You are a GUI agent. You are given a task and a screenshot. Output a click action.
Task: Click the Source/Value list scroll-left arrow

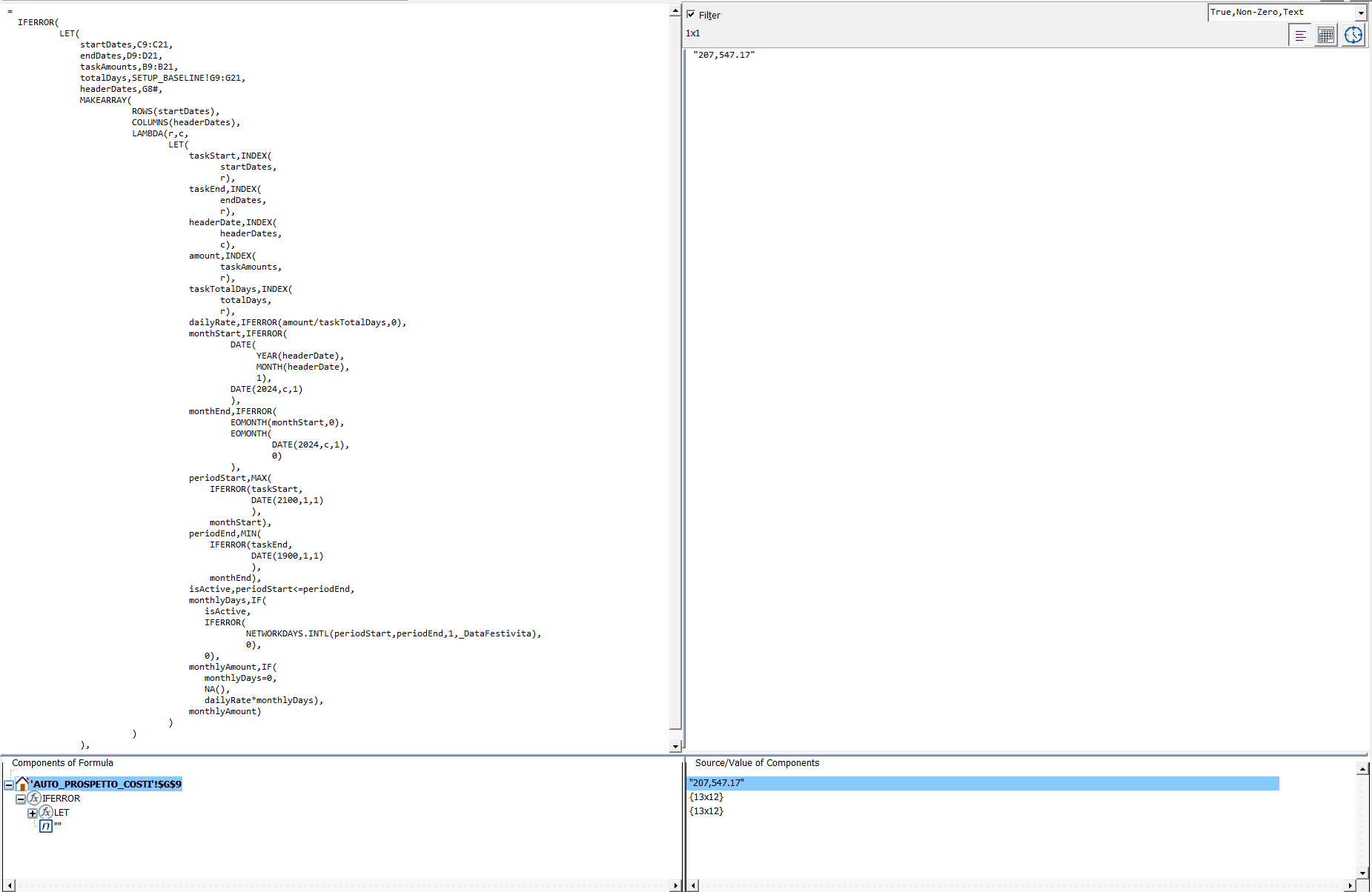point(693,885)
